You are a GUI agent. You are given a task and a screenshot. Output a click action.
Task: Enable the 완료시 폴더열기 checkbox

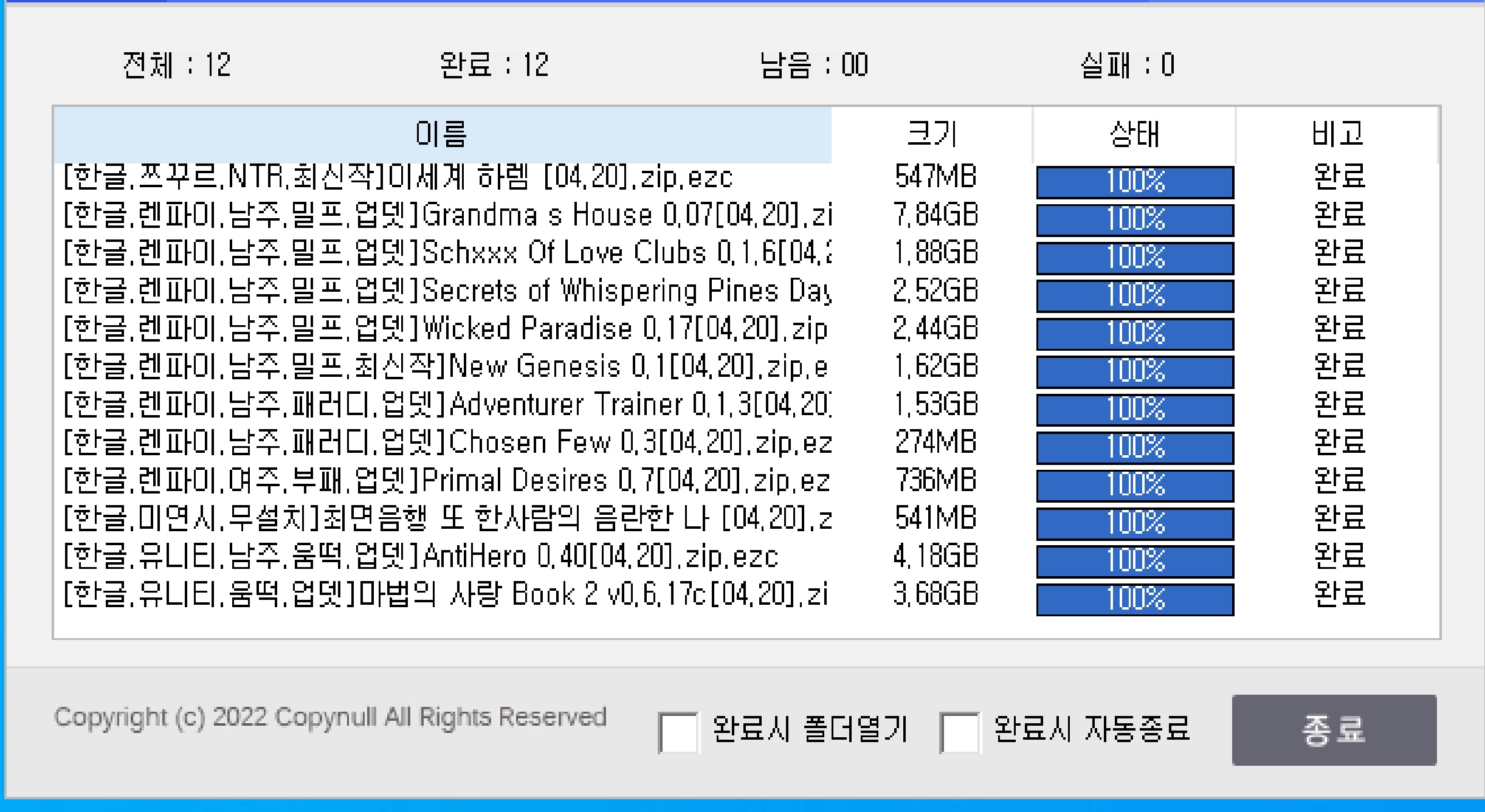(678, 733)
